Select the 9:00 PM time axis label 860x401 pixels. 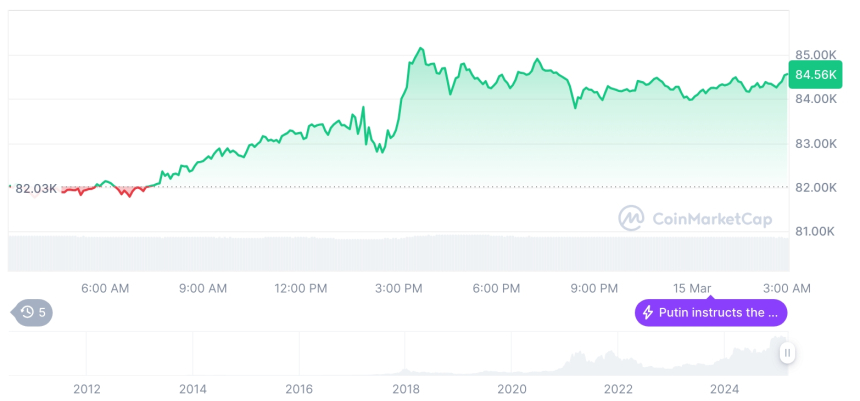(594, 288)
